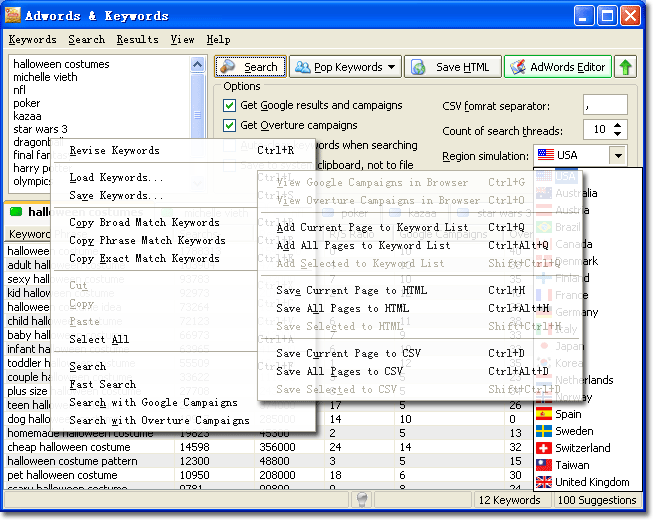Click the application icon in title bar
This screenshot has height=522, width=656.
click(13, 15)
